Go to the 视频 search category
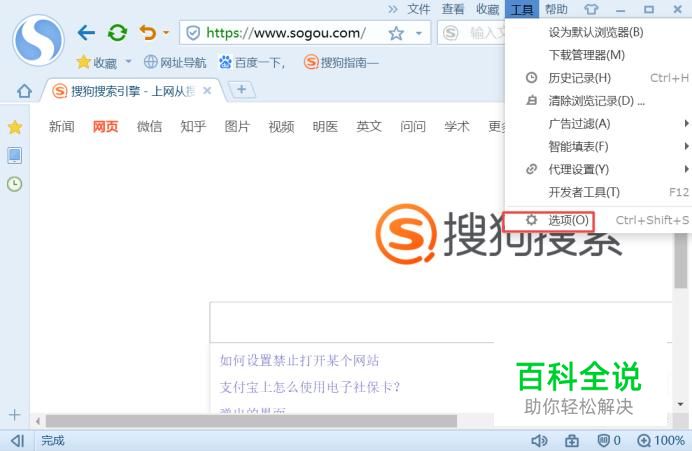 click(x=281, y=127)
